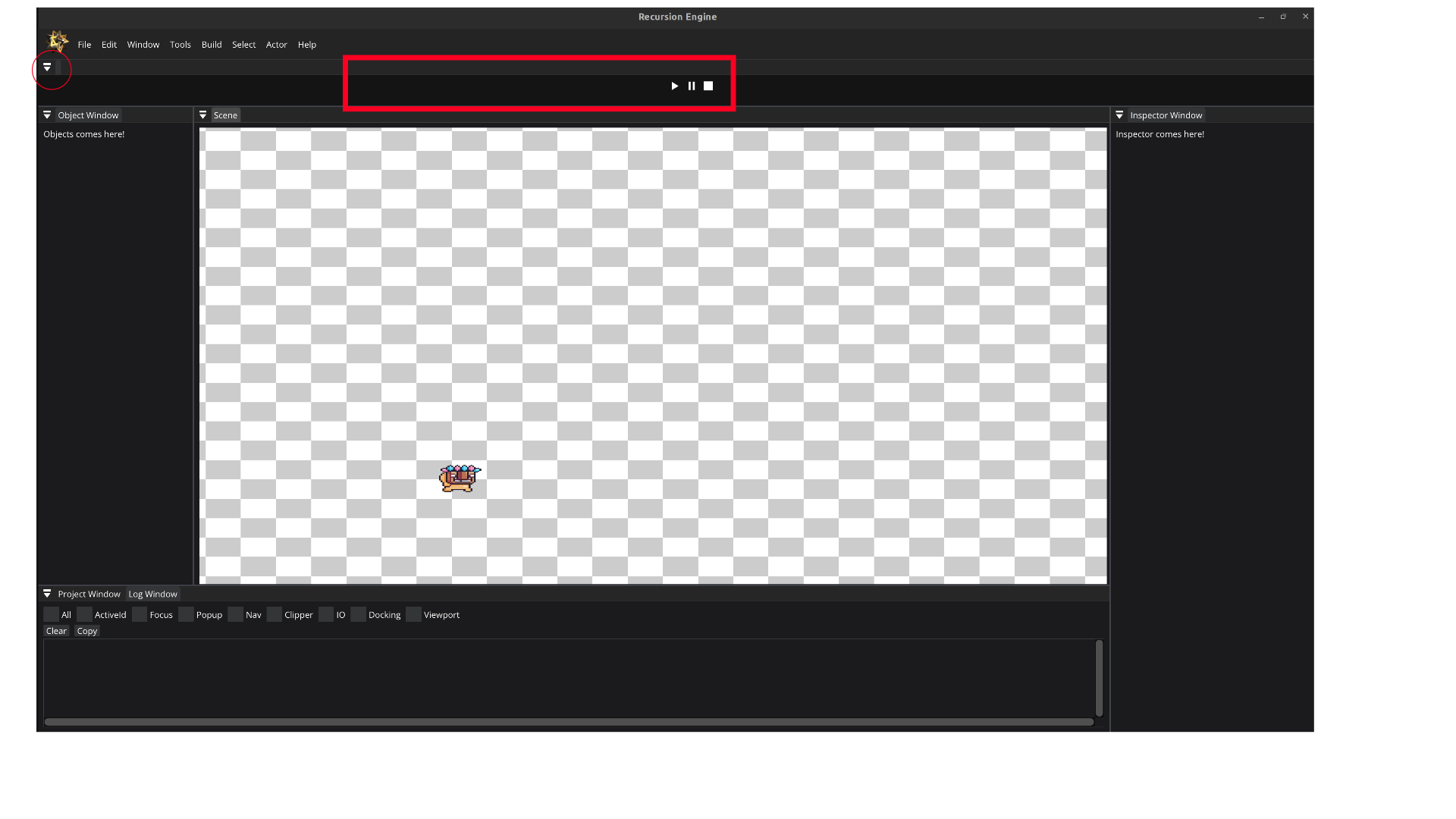Toggle the Viewport log filter on
Viewport: 1456px width, 819px height.
[x=413, y=614]
